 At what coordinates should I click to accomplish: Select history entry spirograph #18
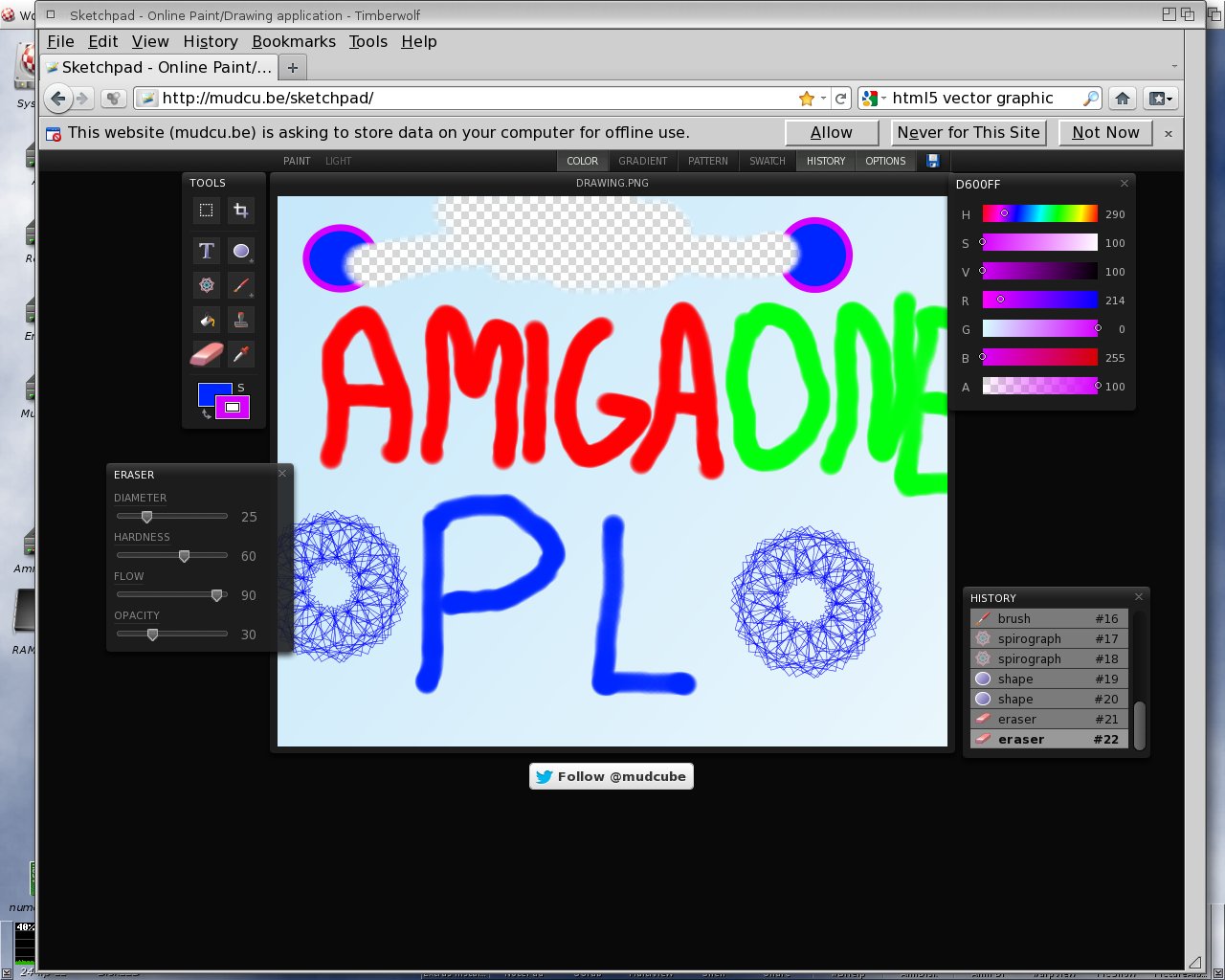pyautogui.click(x=1049, y=658)
